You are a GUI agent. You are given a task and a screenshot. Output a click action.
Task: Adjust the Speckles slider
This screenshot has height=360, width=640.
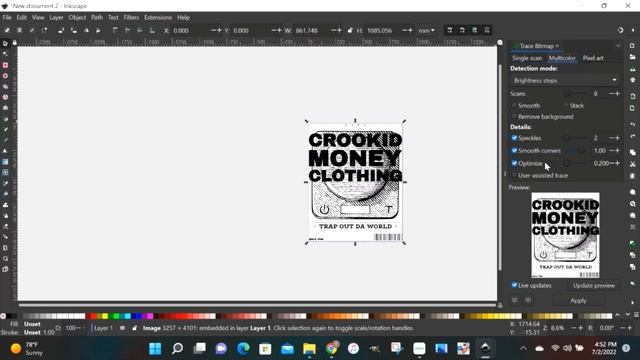576,138
